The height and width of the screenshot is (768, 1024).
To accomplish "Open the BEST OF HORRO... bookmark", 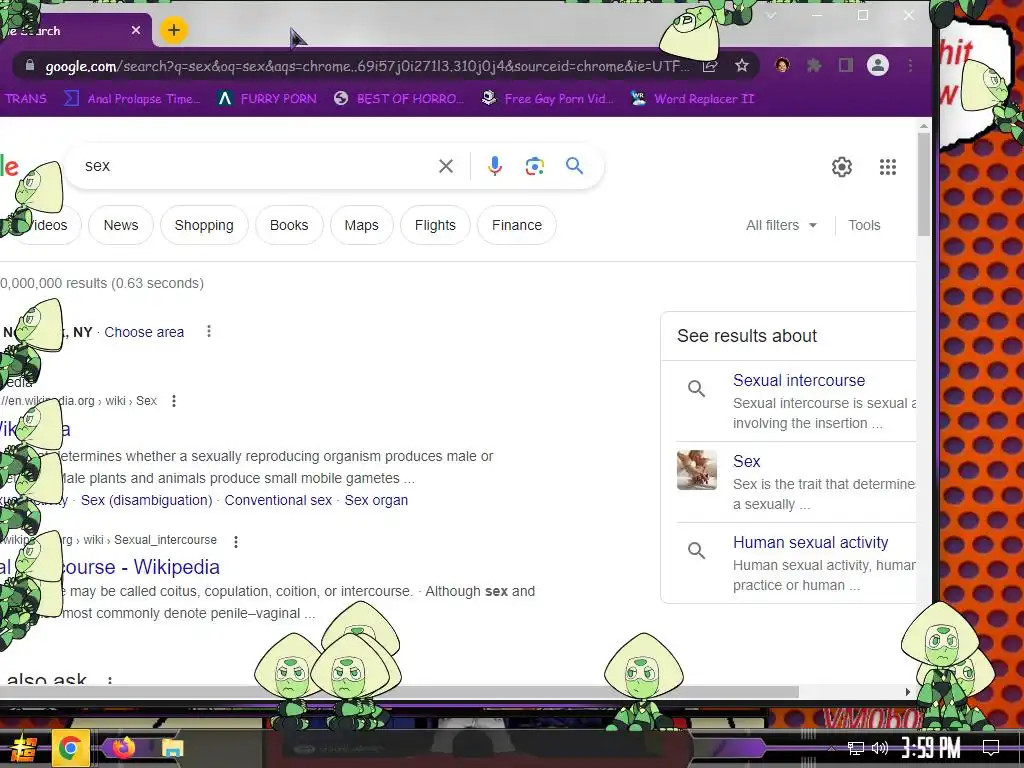I will [x=398, y=99].
